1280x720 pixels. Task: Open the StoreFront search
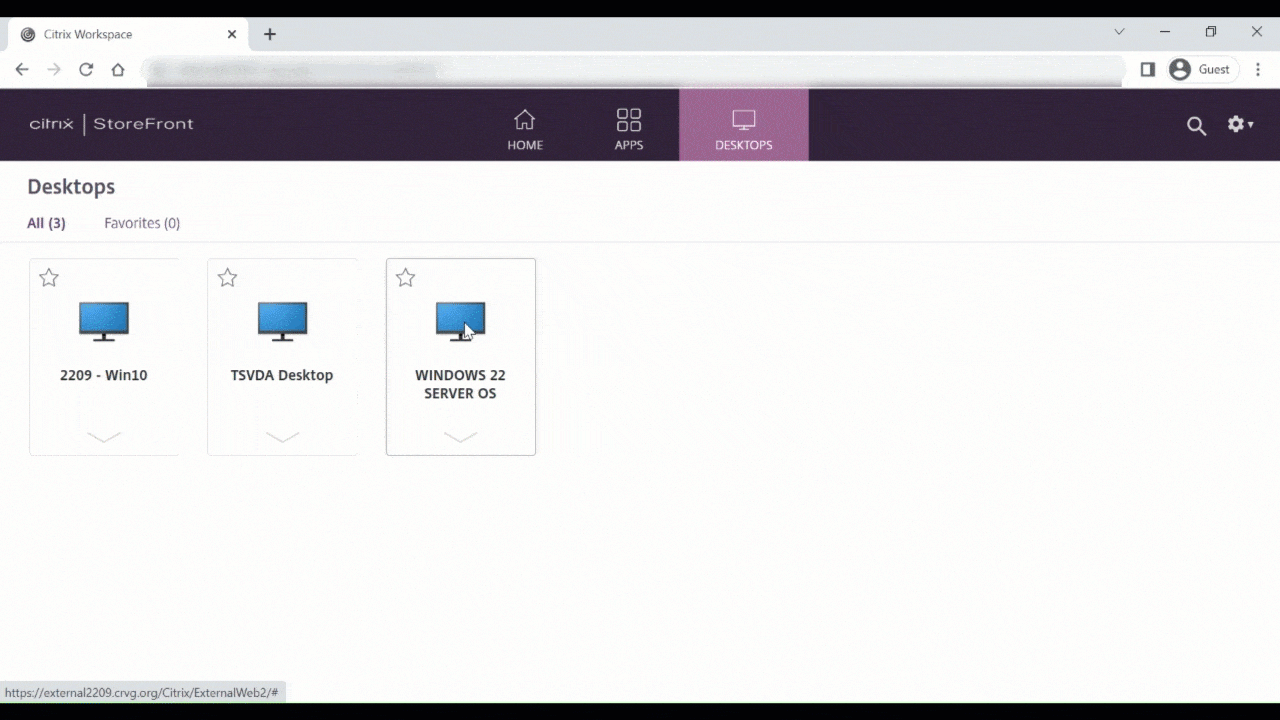tap(1196, 126)
